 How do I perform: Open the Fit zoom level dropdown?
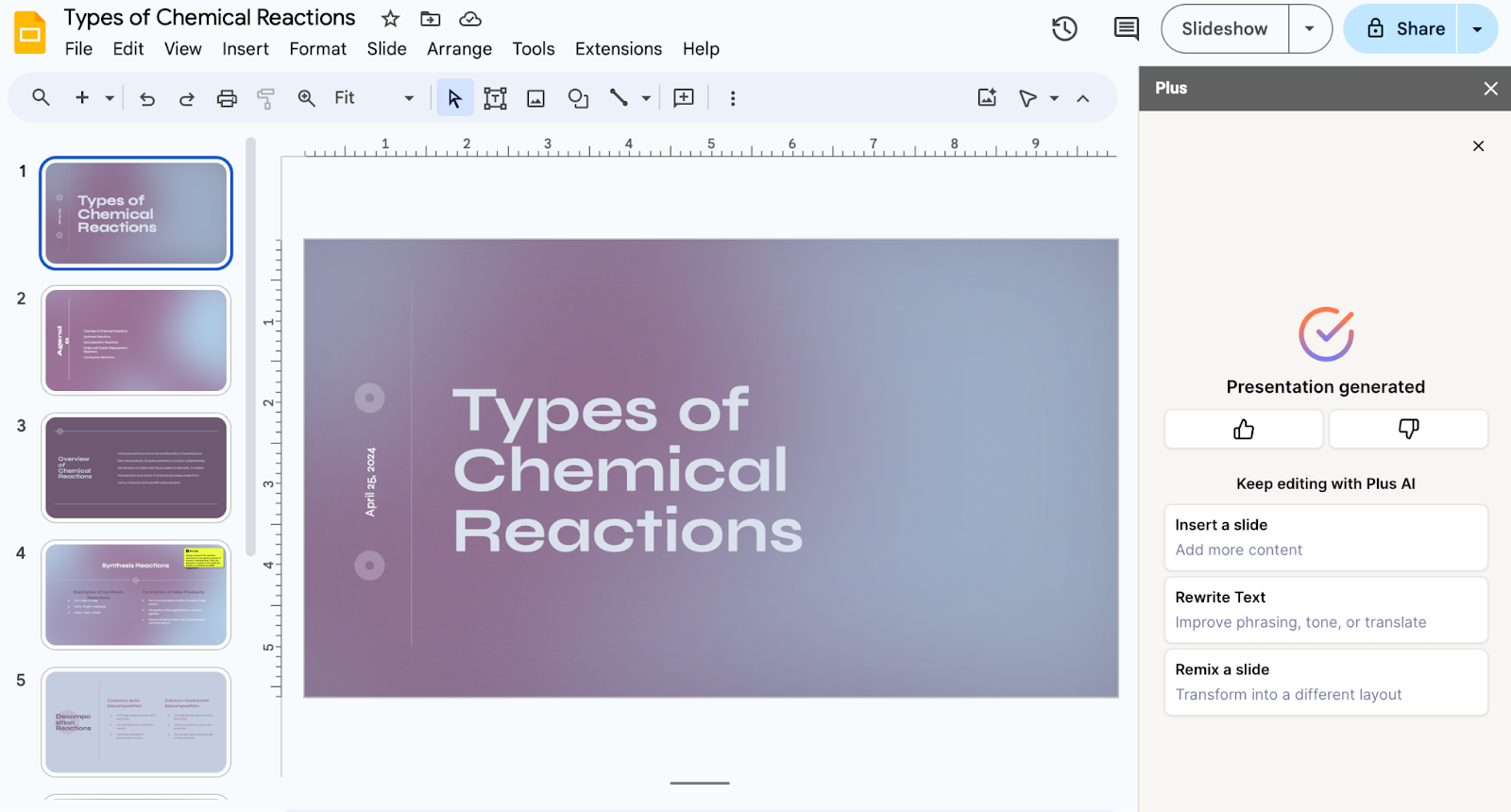(x=374, y=98)
